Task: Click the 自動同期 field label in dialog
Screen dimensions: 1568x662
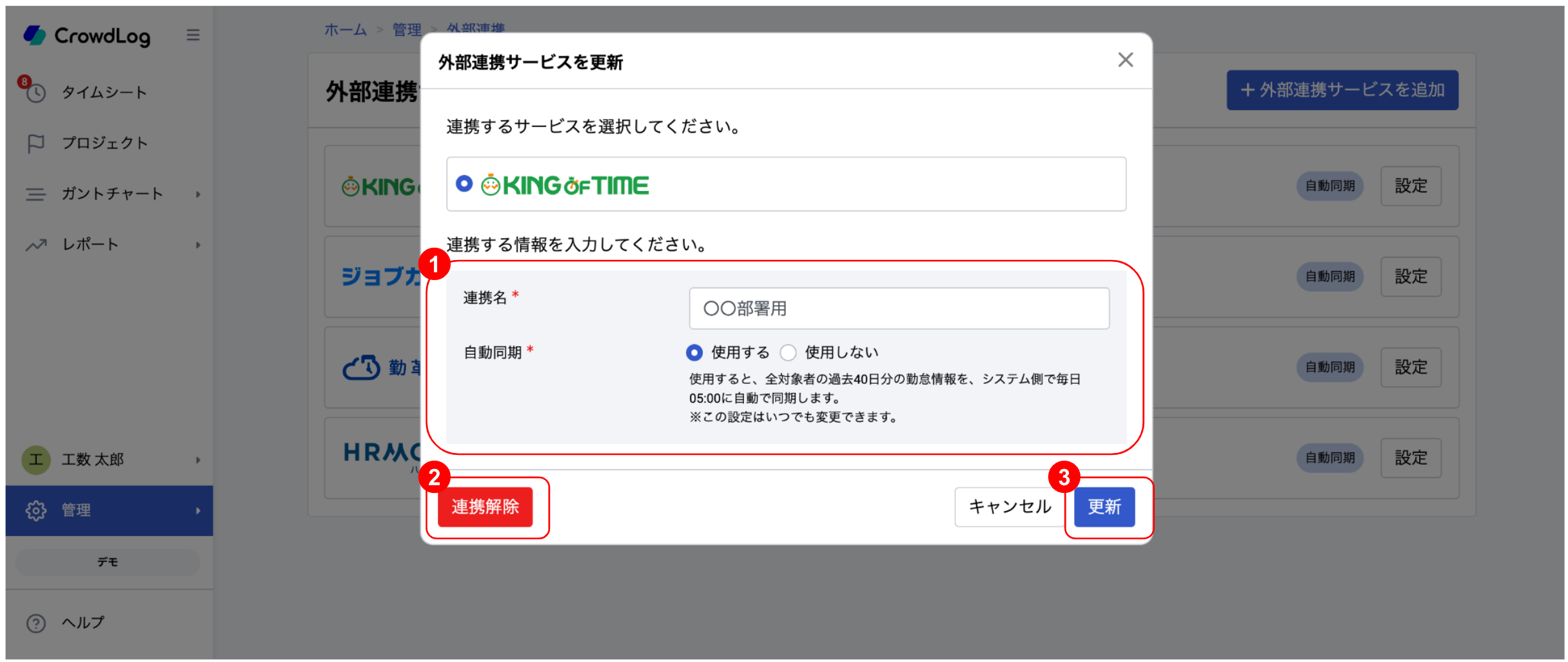Action: pyautogui.click(x=493, y=352)
